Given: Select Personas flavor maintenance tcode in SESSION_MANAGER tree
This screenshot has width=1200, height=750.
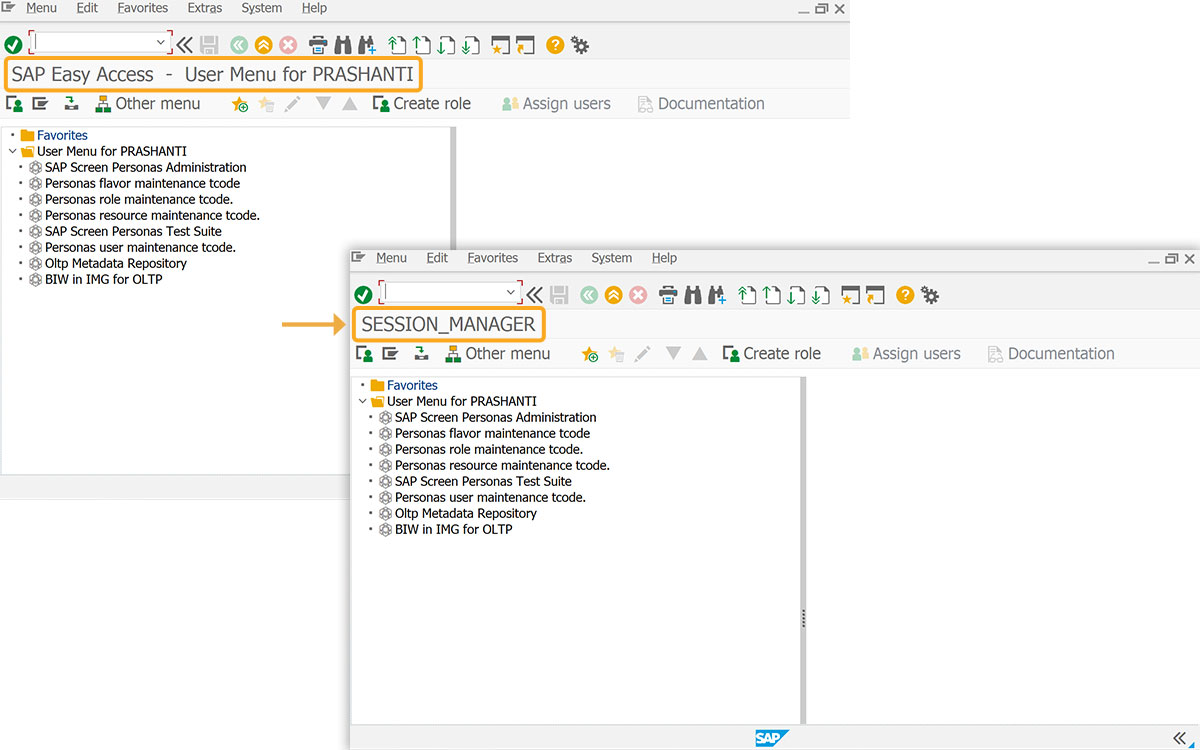Looking at the screenshot, I should [x=484, y=433].
